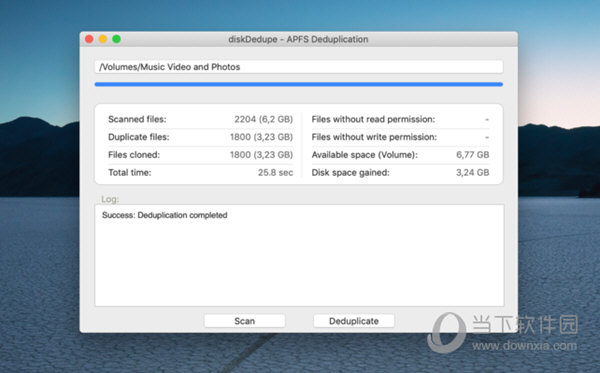The height and width of the screenshot is (373, 600).
Task: Click the Files cloned value "1800 (3,23 GB)"
Action: tap(261, 155)
